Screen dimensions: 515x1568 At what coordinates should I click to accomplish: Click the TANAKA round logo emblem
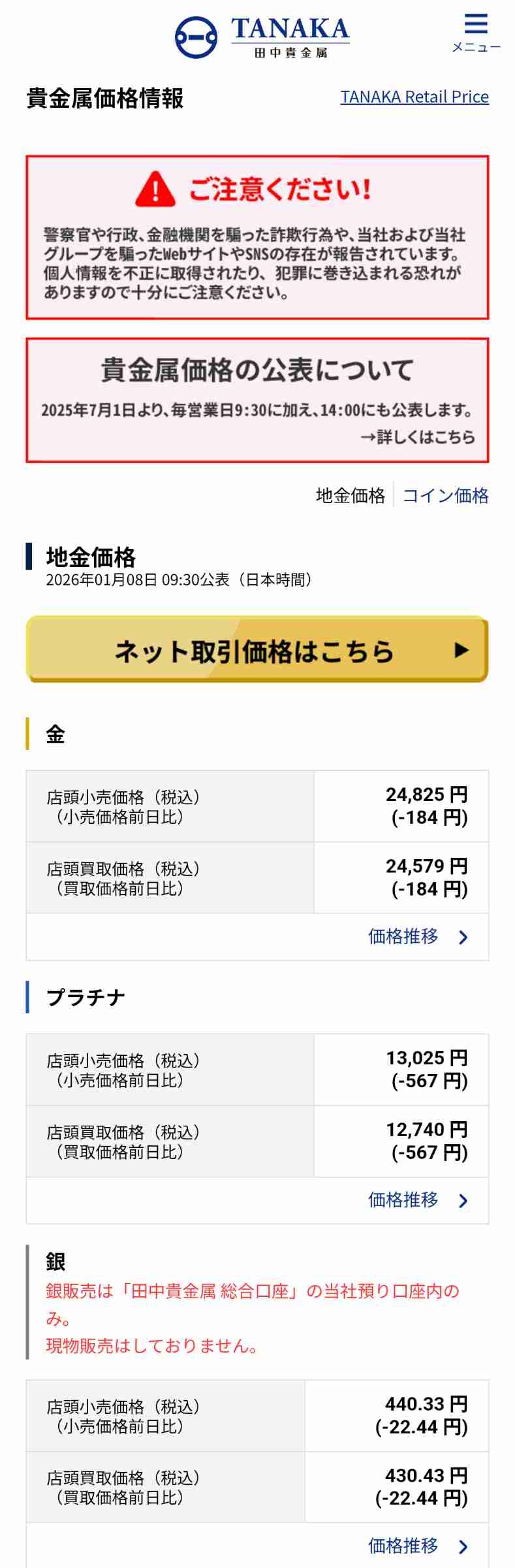196,37
